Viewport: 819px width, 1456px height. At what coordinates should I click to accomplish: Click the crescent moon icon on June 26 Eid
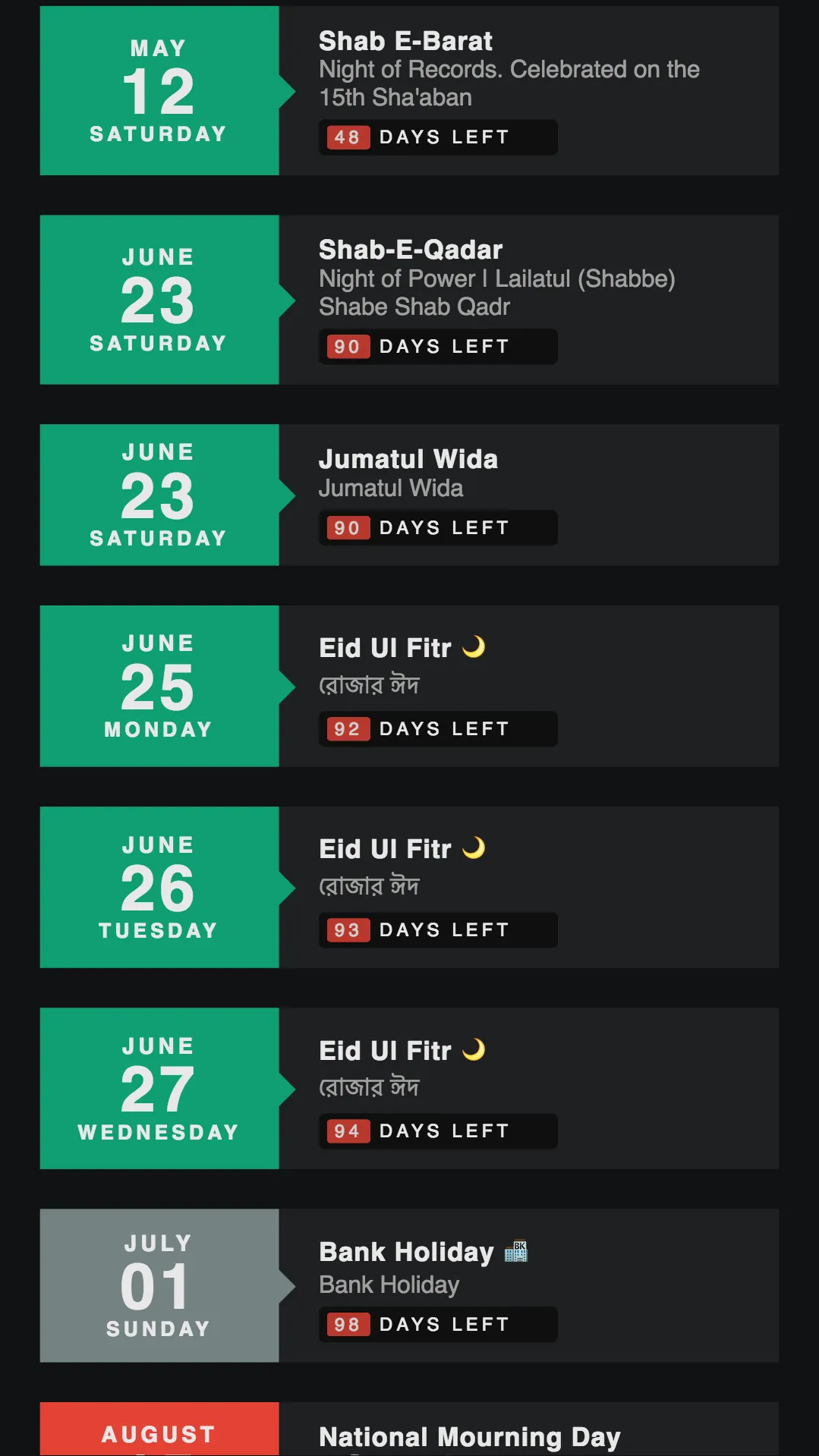pyautogui.click(x=474, y=848)
